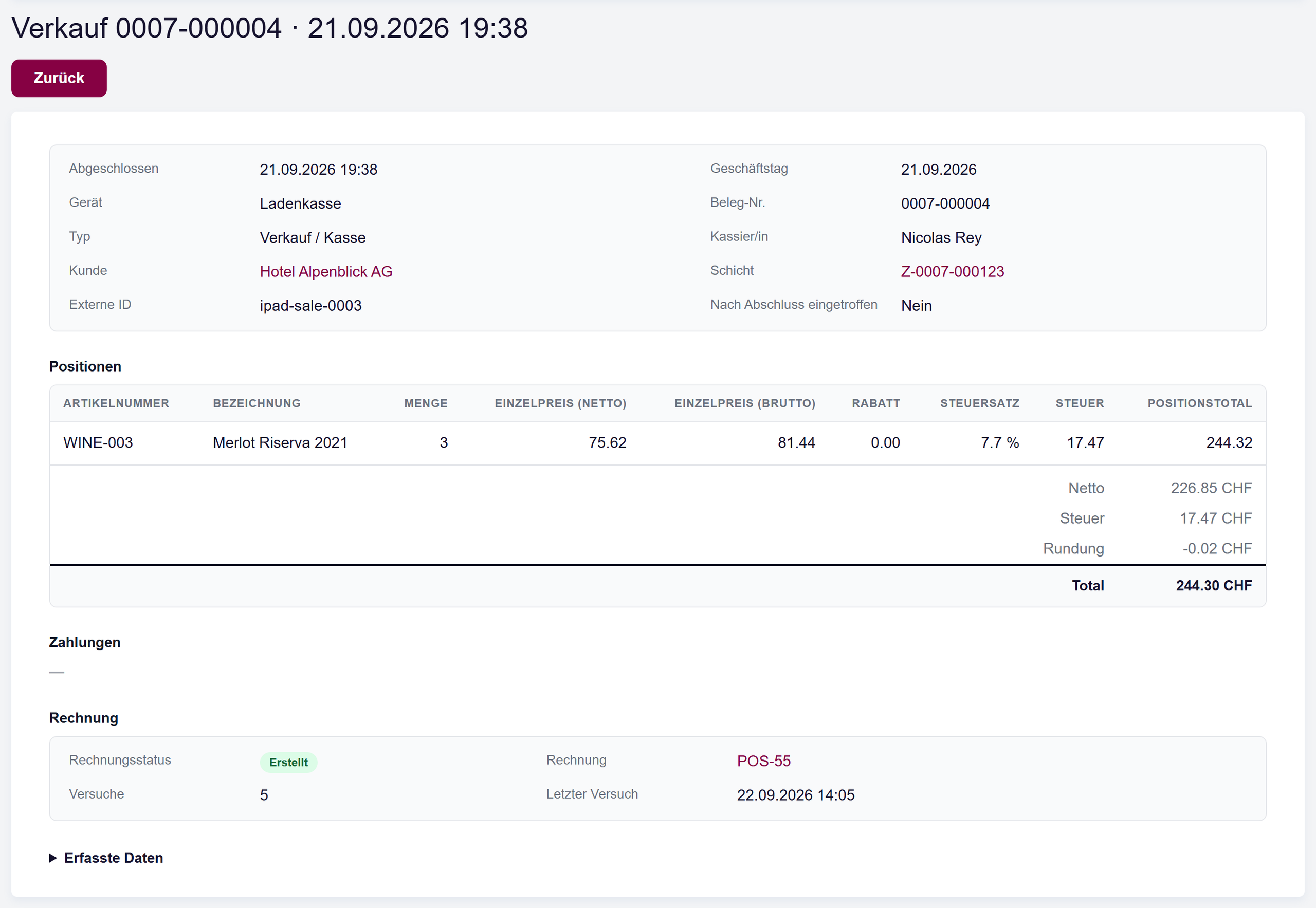Viewport: 1316px width, 908px height.
Task: Click the Rechnung section heading
Action: coord(84,718)
